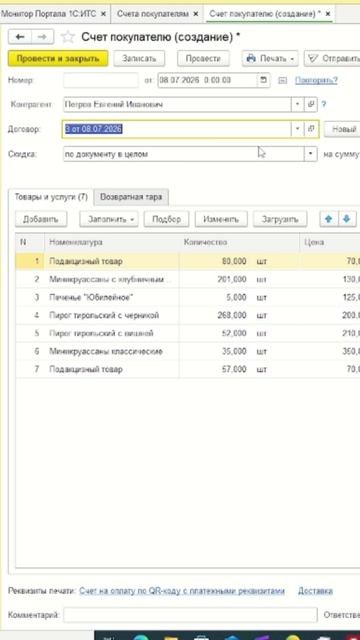Open the Повторить? link
The width and height of the screenshot is (360, 640).
(316, 80)
